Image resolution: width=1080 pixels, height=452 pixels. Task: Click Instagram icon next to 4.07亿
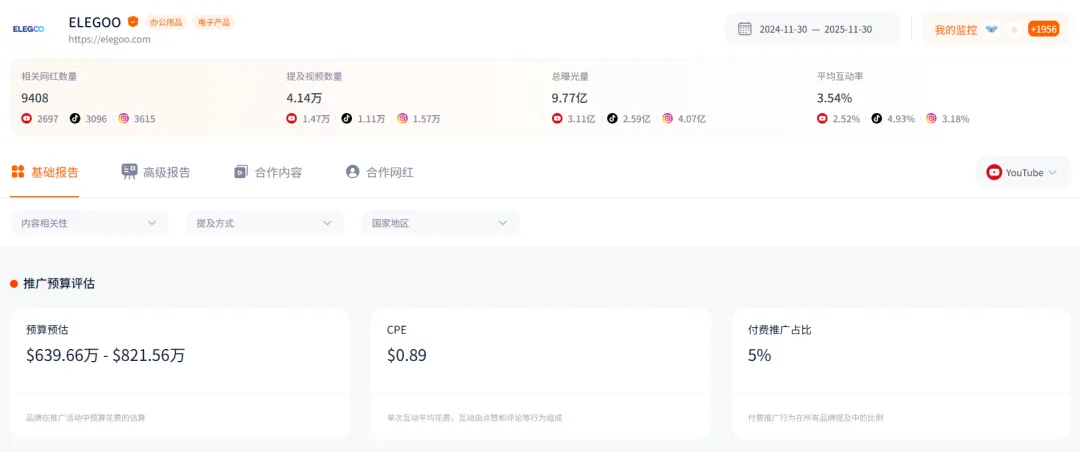tap(667, 119)
